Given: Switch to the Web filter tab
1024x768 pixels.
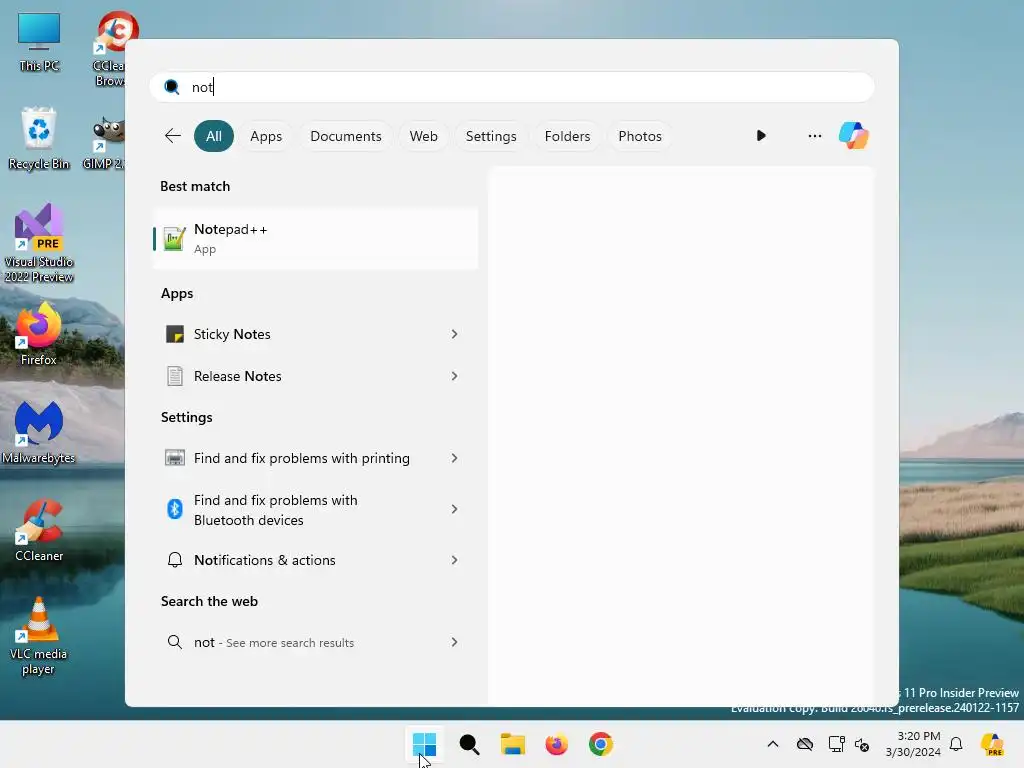Looking at the screenshot, I should [x=423, y=136].
